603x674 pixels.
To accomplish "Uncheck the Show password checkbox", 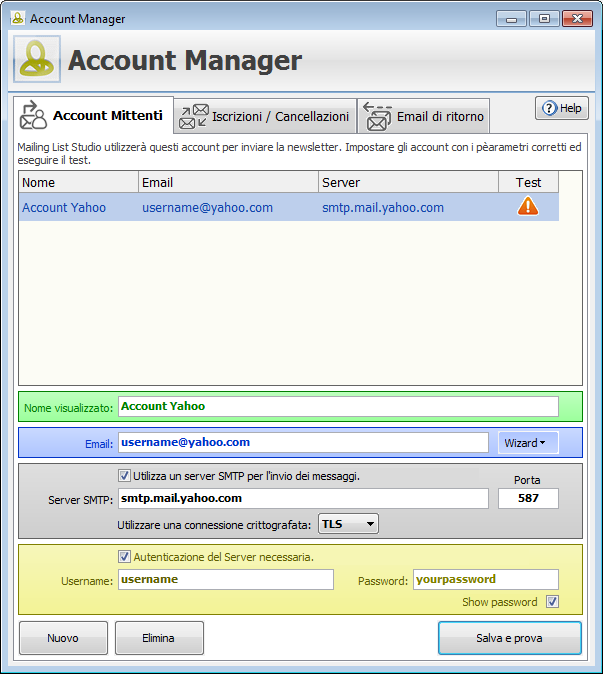I will point(552,601).
